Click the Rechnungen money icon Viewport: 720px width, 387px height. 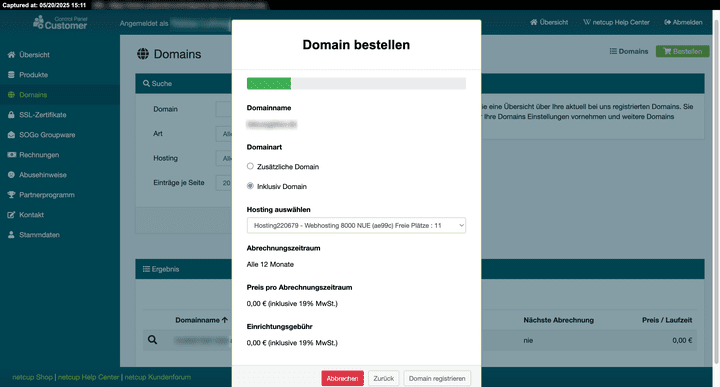[x=11, y=155]
